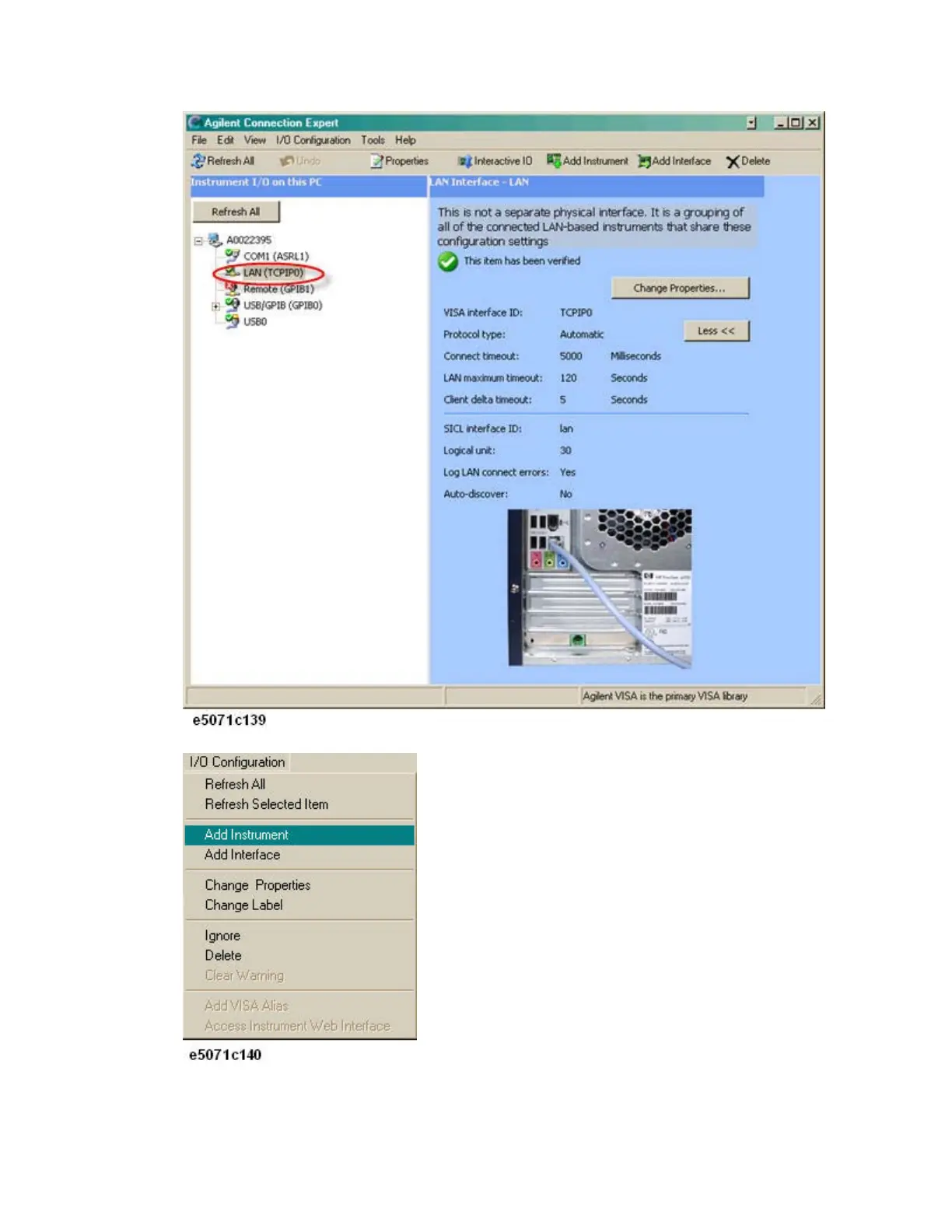Image resolution: width=952 pixels, height=1232 pixels.
Task: Click the Delete X toolbar icon
Action: 733,161
